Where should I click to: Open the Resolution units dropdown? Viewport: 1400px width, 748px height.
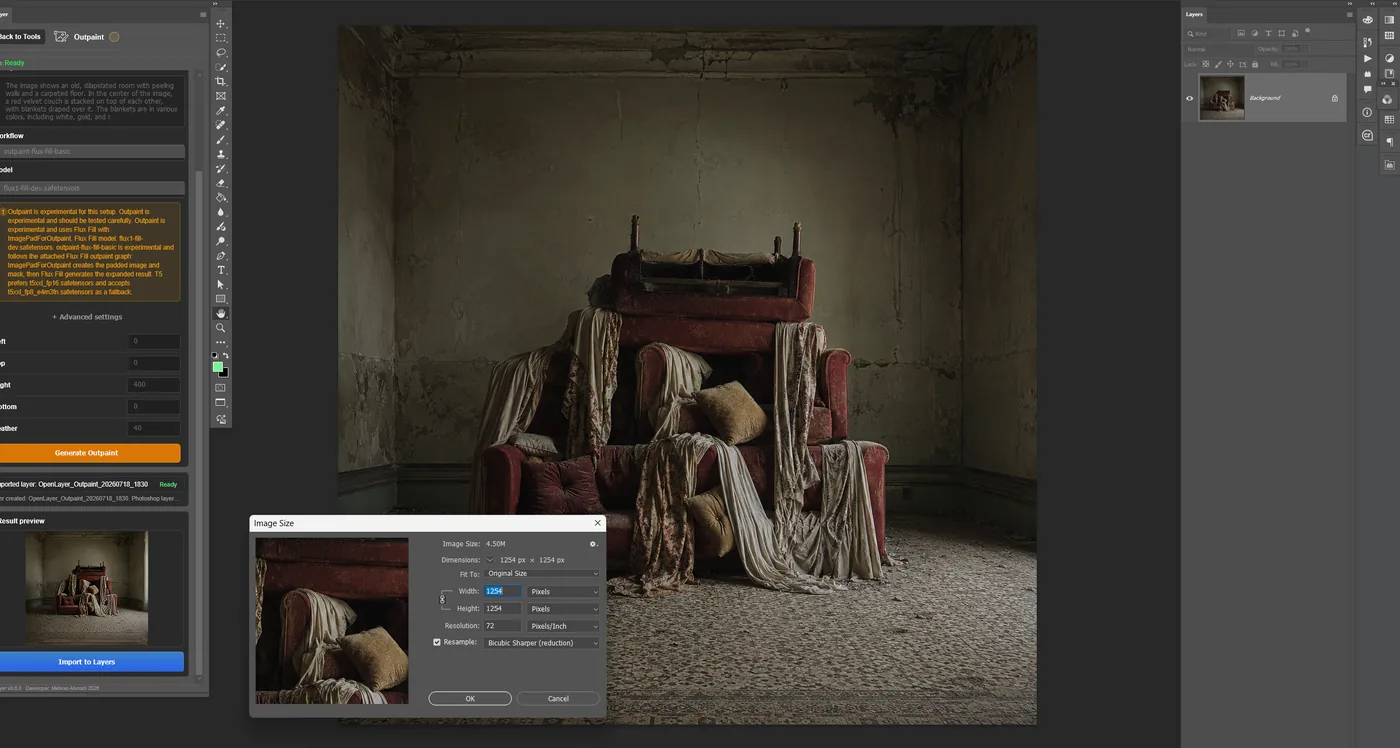(563, 626)
